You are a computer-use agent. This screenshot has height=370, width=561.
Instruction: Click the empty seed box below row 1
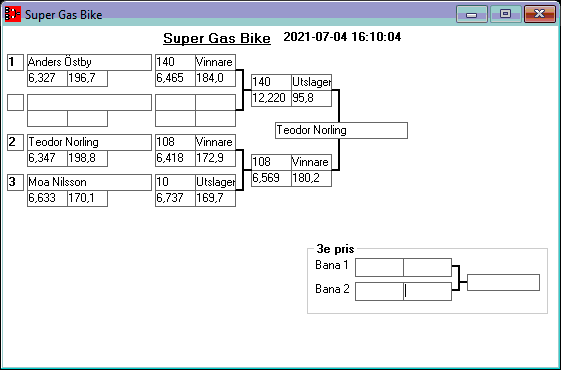pyautogui.click(x=15, y=102)
